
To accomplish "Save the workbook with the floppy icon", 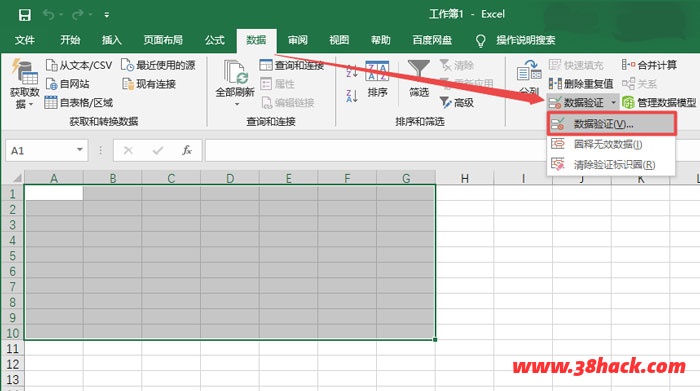I will coord(25,15).
